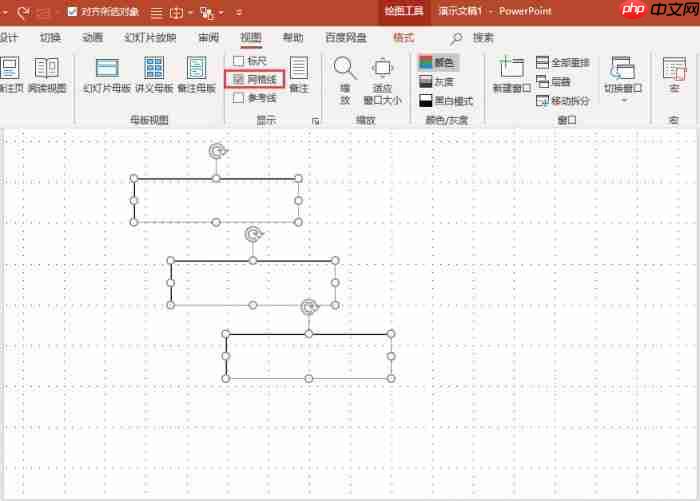Screen dimensions: 700x501
Task: Click left-middle resize handle of the middle rectangle
Action: (x=170, y=283)
